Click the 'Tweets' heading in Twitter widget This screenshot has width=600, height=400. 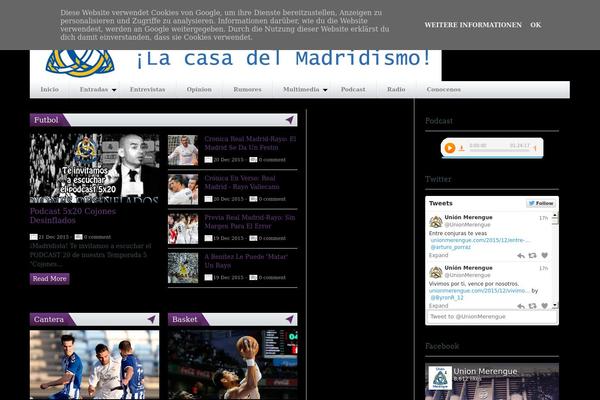[x=441, y=203]
